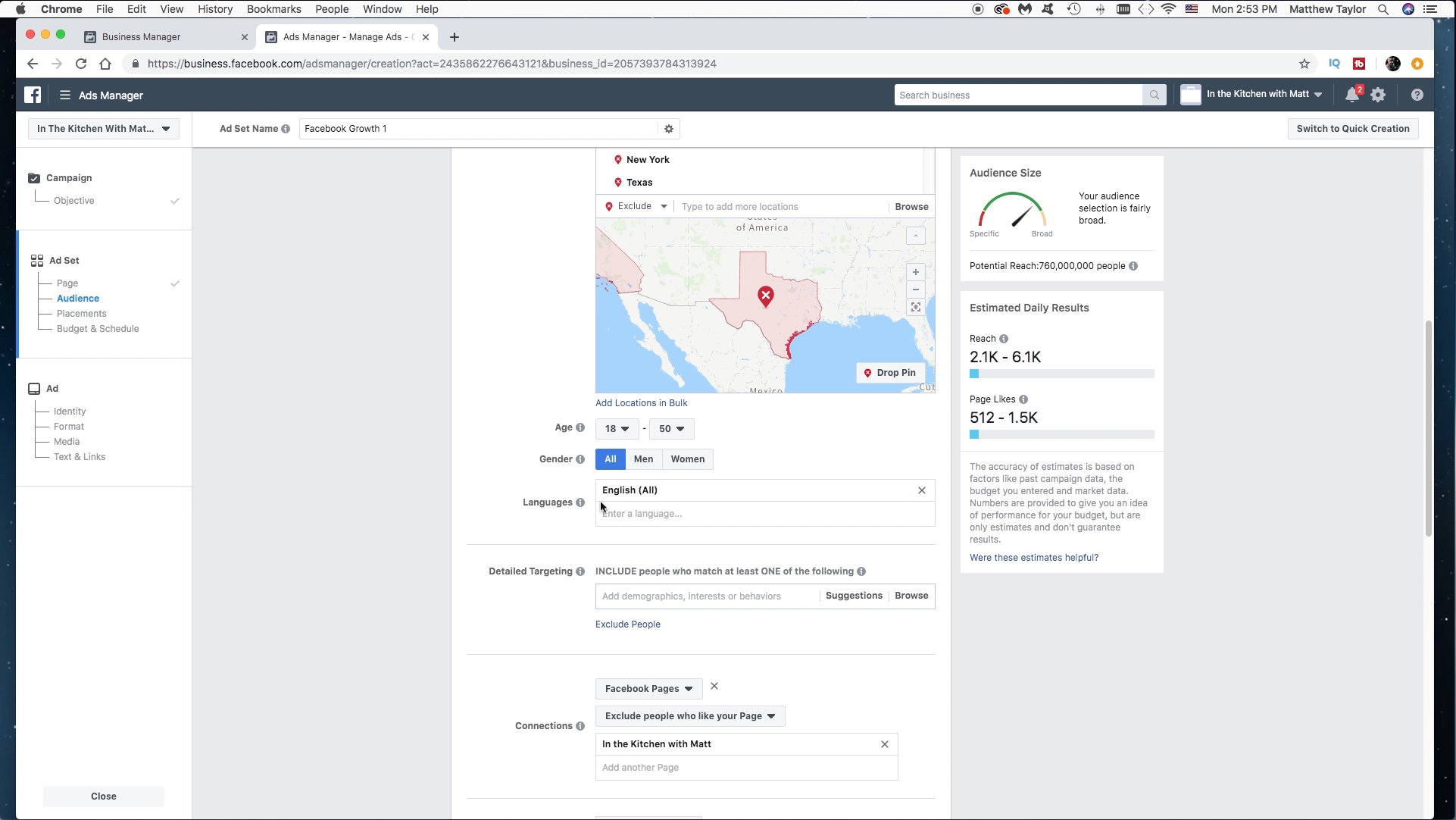
Task: Open the Ads Manager hamburger menu
Action: (x=65, y=95)
